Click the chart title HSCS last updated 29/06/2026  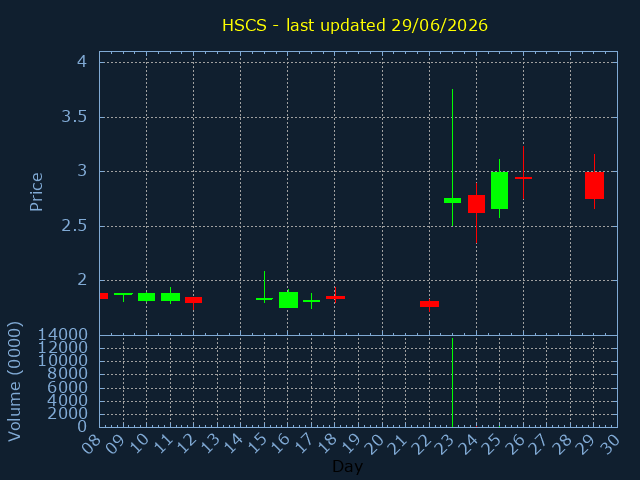coord(355,25)
